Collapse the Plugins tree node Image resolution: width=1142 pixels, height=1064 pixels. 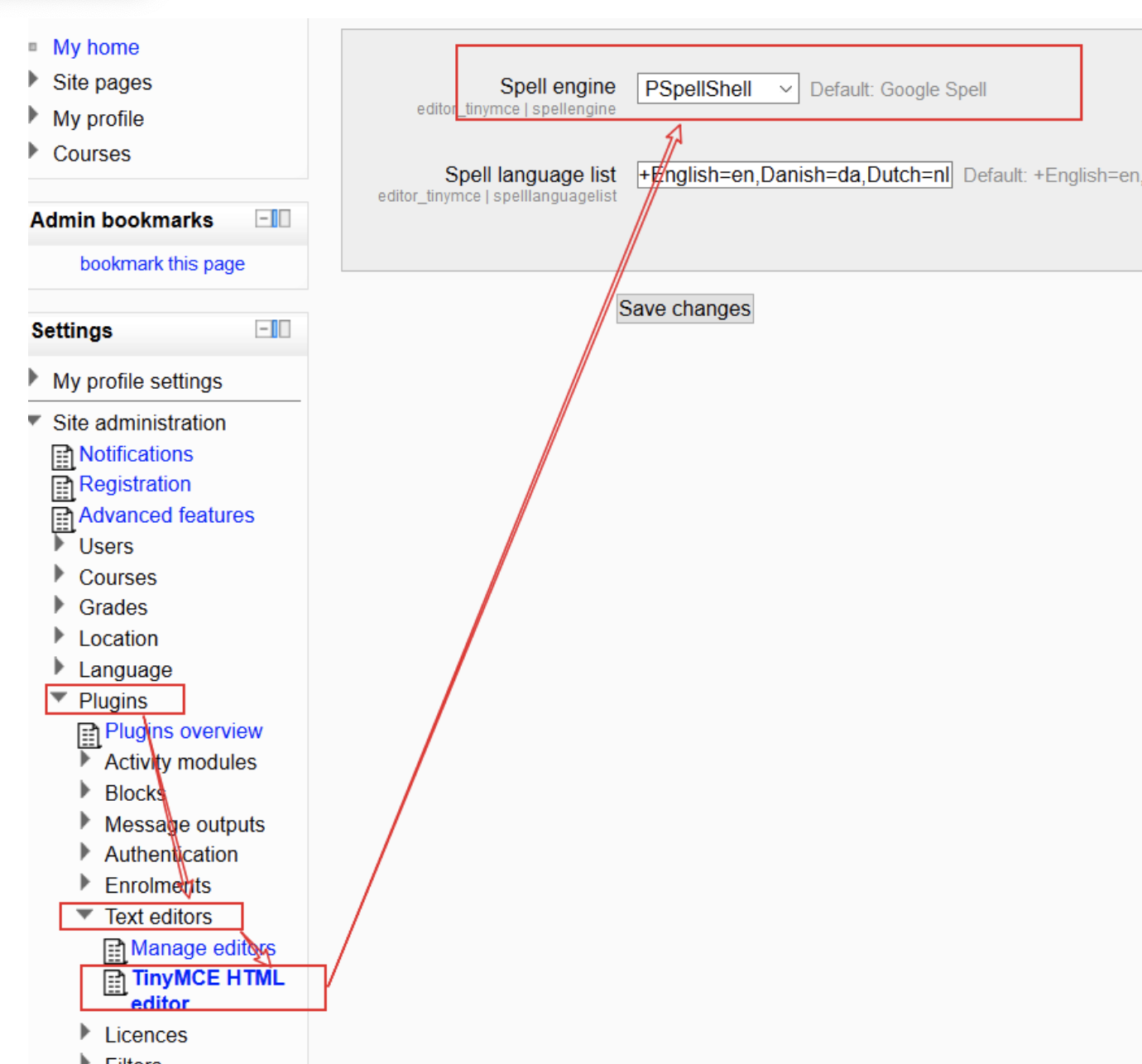tap(59, 698)
